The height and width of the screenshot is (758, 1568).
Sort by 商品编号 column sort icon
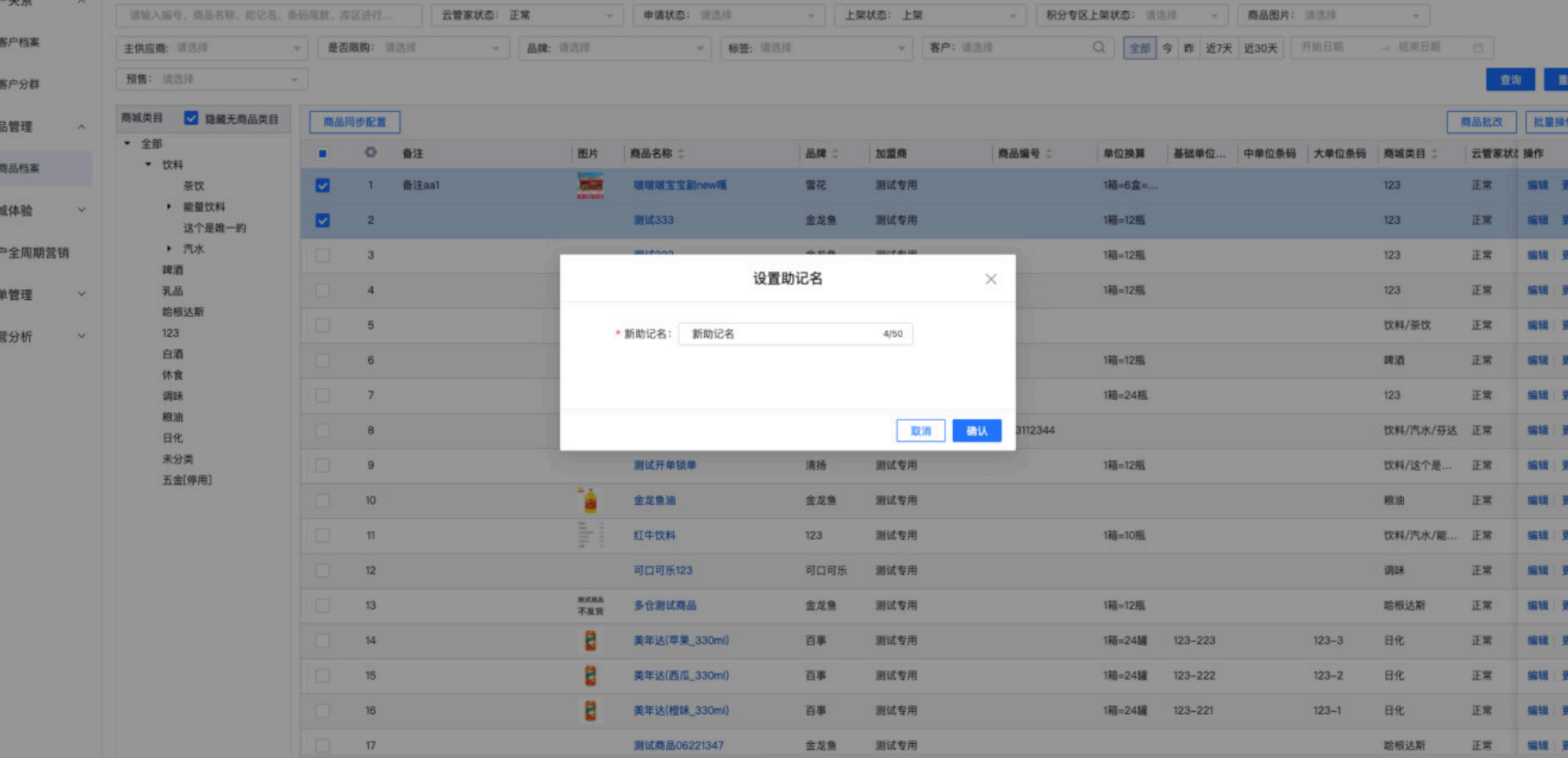tap(1049, 153)
